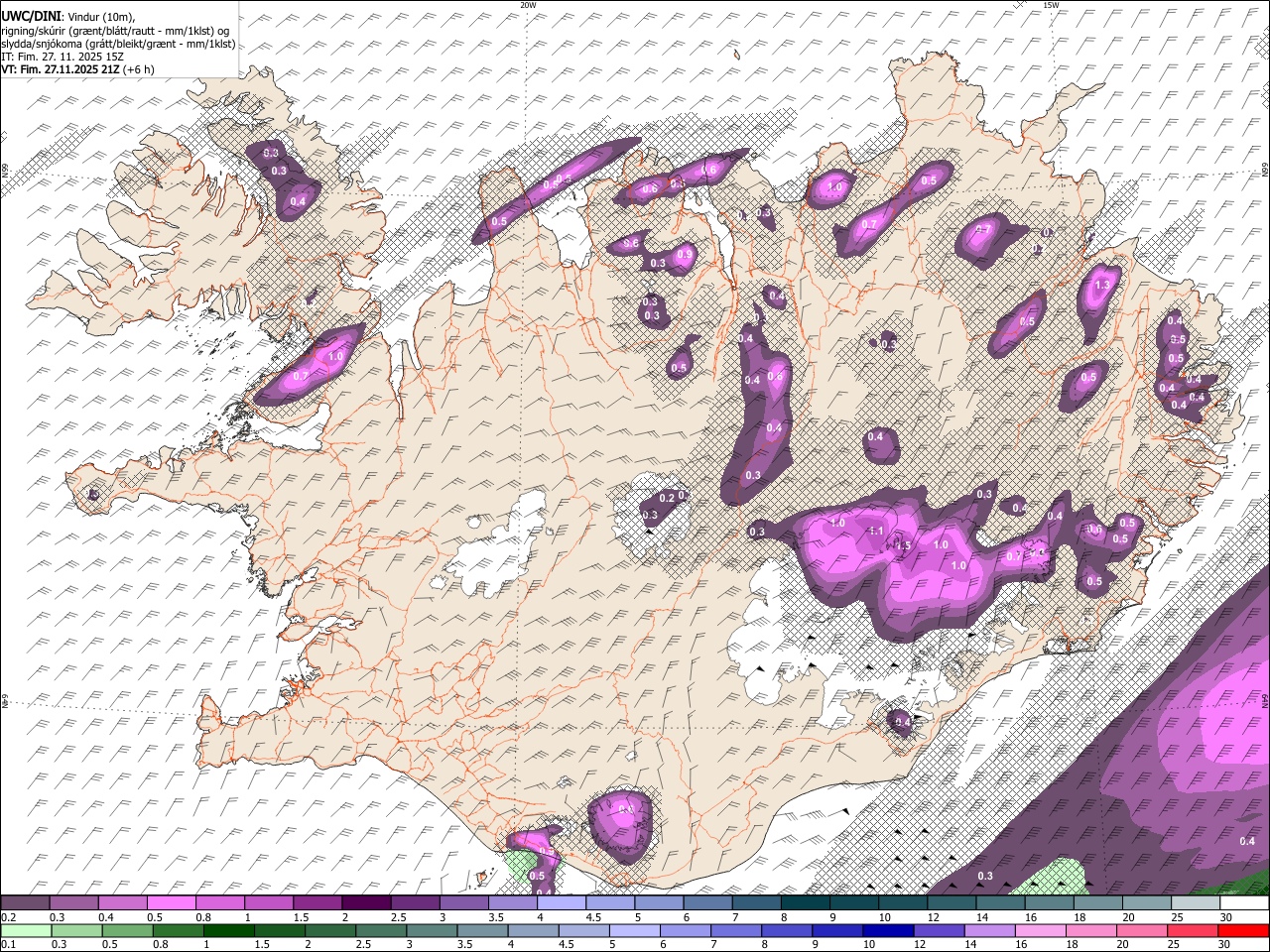Viewport: 1270px width, 952px height.
Task: Click the 0.9 snowfall value on the map
Action: (x=684, y=255)
